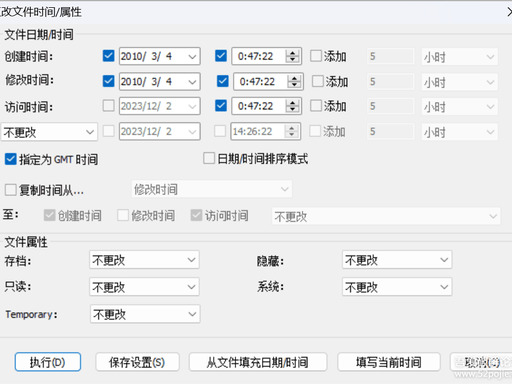Open 只读 attribute dropdown
This screenshot has width=512, height=384.
coord(144,287)
